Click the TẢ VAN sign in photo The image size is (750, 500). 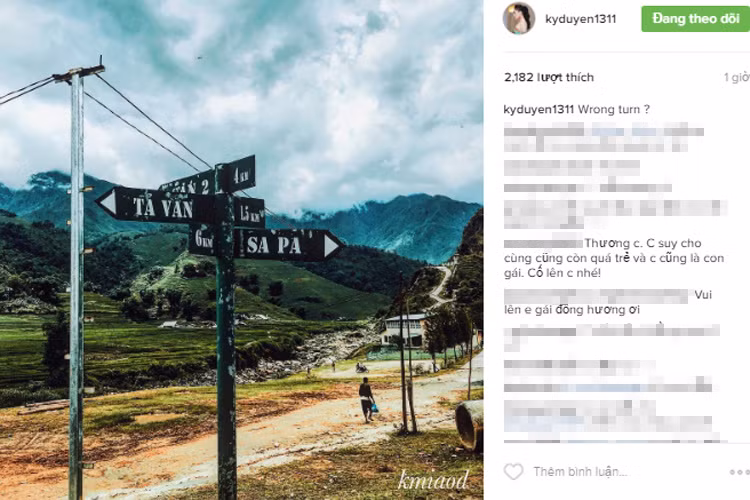pos(155,206)
